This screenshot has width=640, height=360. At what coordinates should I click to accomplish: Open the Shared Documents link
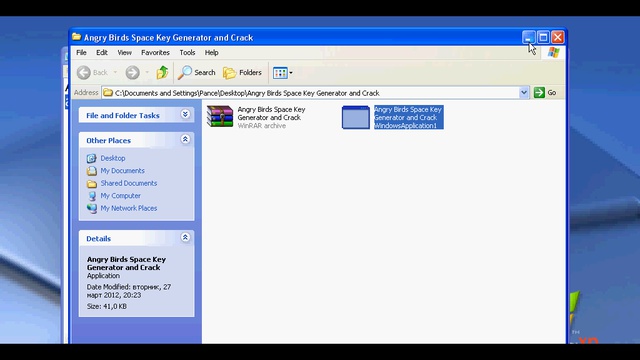coord(129,183)
